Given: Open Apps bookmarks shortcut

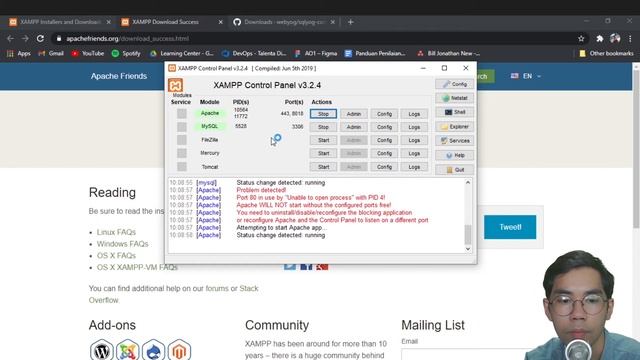Looking at the screenshot, I should (x=19, y=53).
